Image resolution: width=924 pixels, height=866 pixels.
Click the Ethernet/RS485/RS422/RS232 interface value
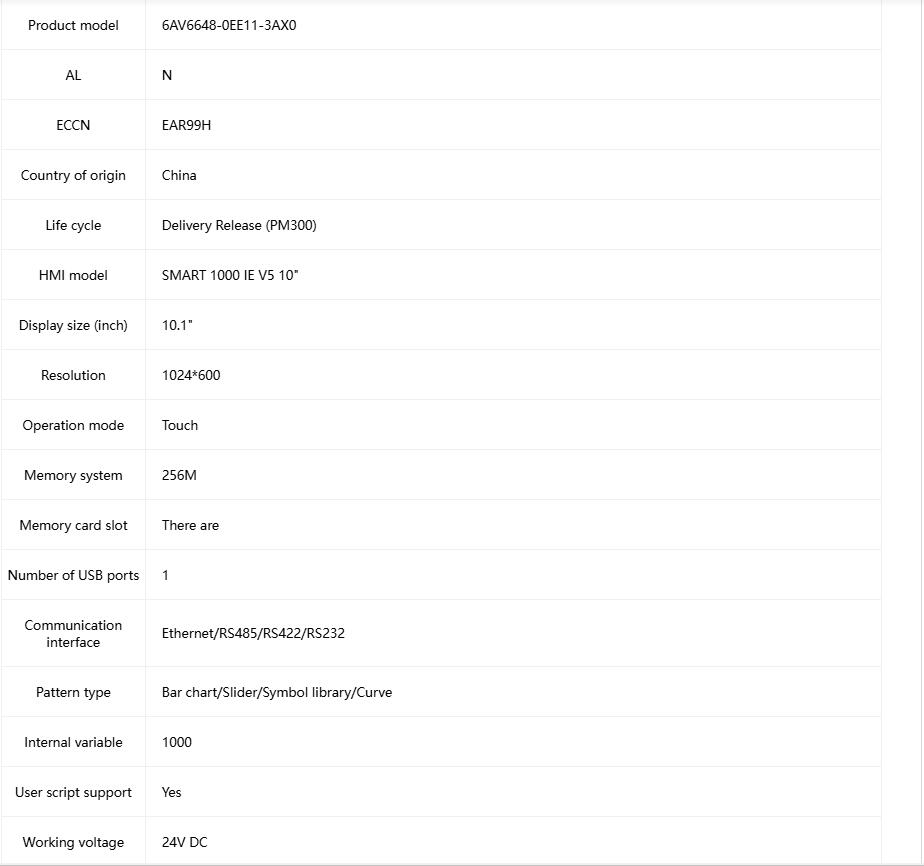click(x=253, y=633)
